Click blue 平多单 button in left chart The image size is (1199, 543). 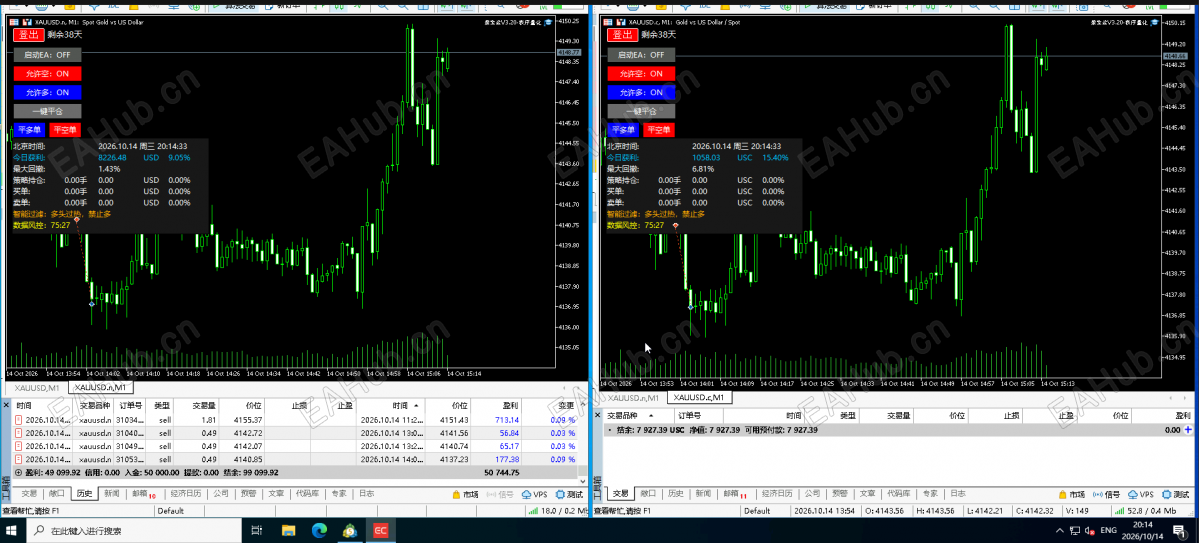point(29,129)
